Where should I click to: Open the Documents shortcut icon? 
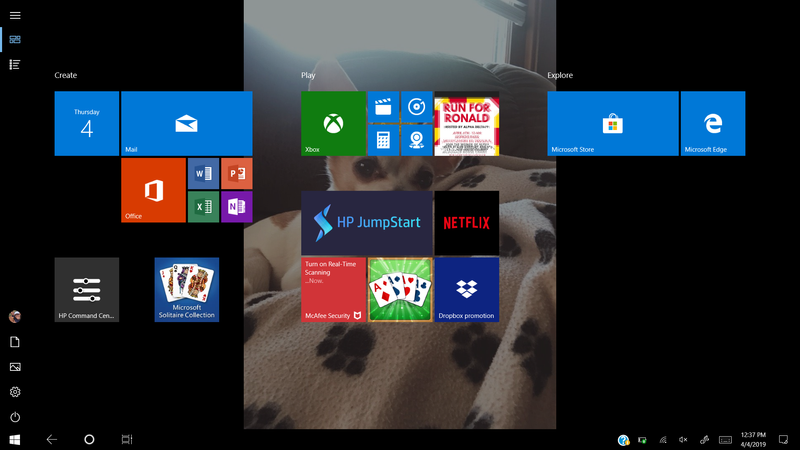15,342
